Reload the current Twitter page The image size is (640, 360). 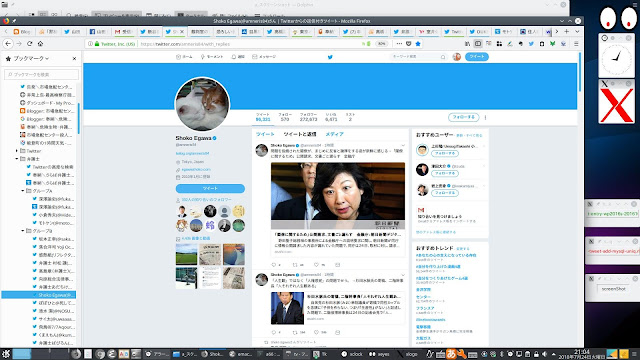29,44
